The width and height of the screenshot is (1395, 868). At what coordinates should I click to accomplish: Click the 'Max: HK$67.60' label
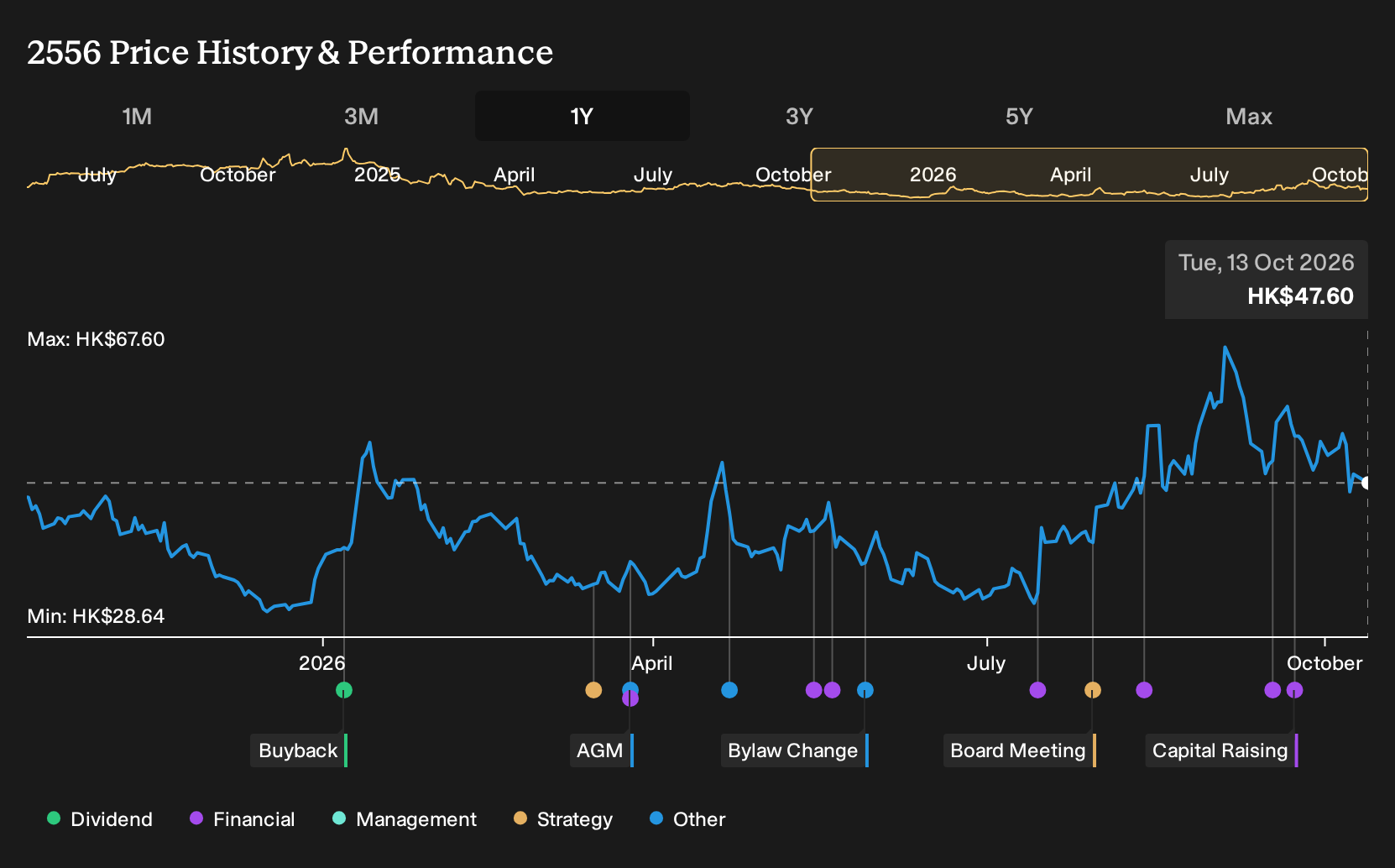[x=97, y=339]
